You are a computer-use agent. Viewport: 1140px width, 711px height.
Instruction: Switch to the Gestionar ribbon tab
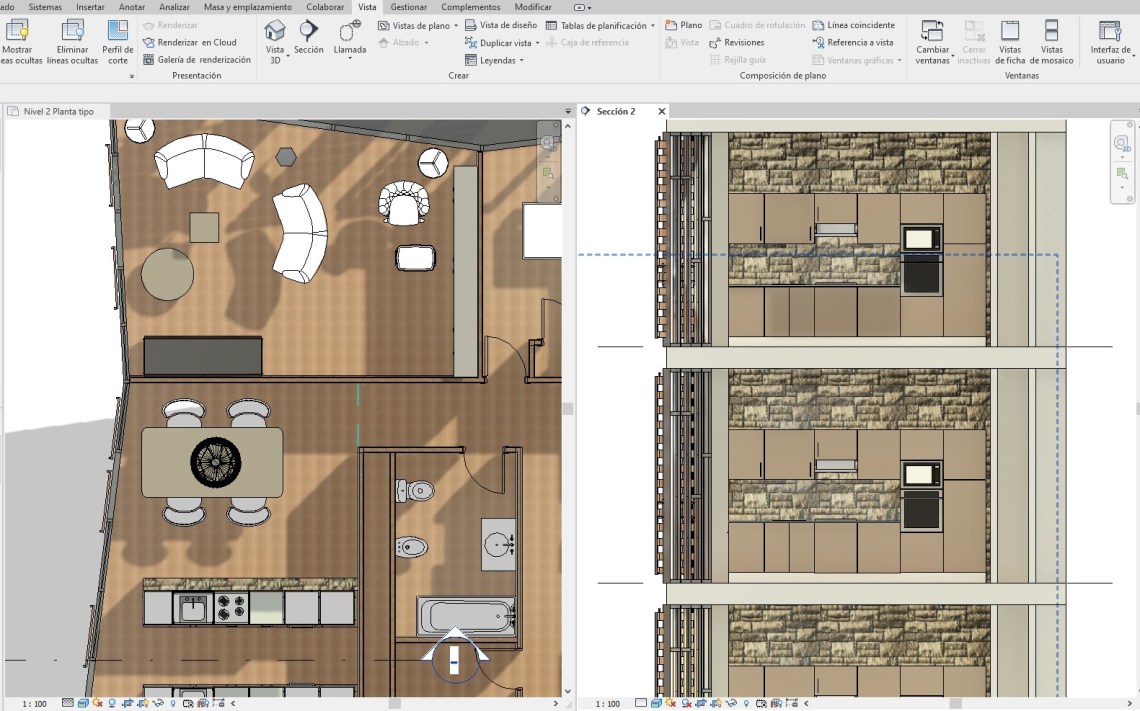[408, 7]
